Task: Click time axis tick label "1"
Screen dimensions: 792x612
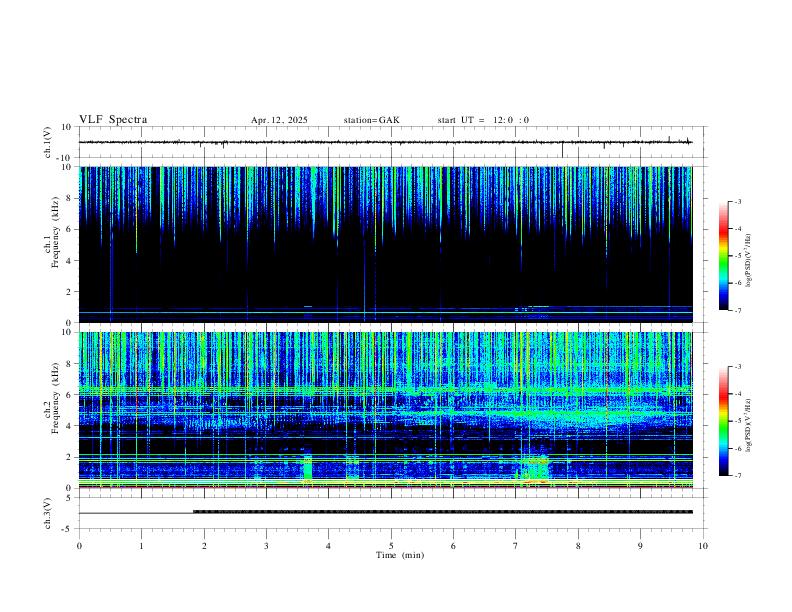Action: point(141,546)
